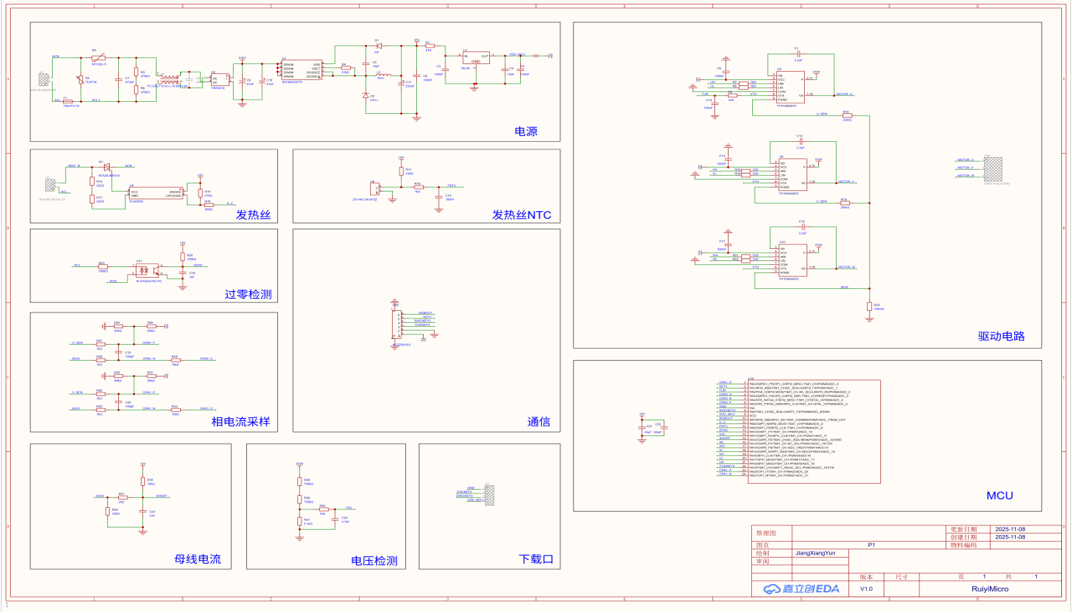This screenshot has width=1072, height=613.
Task: Select the download header in 下载口 block
Action: coord(490,495)
